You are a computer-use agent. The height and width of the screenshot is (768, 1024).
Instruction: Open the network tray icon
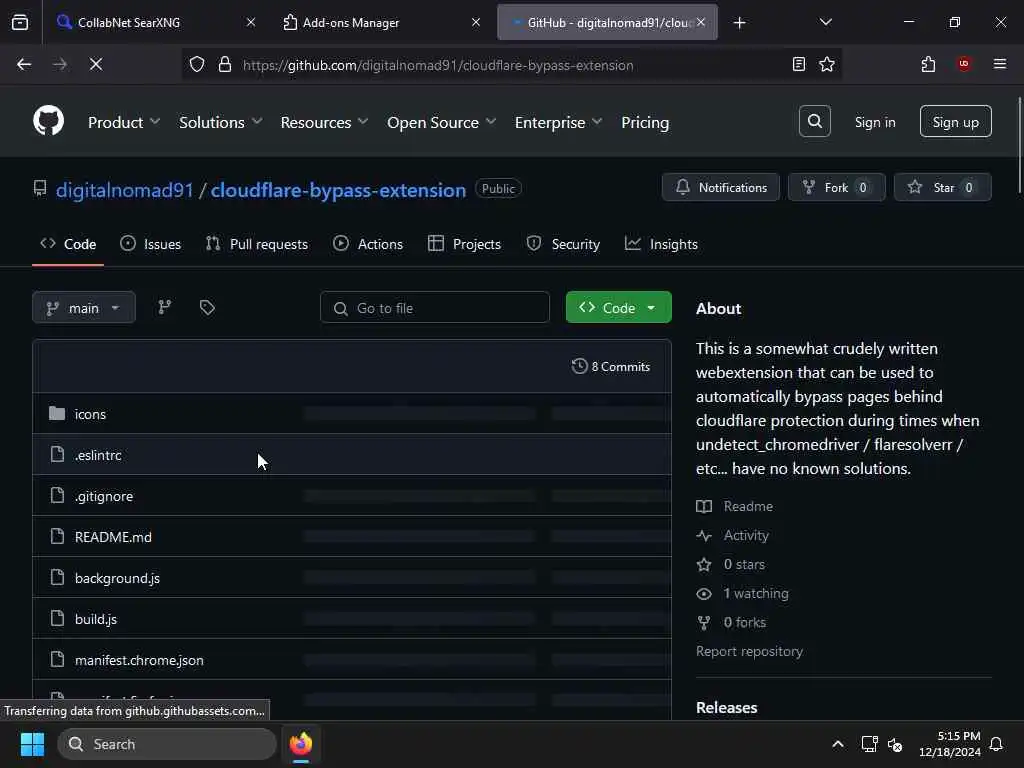tap(869, 744)
